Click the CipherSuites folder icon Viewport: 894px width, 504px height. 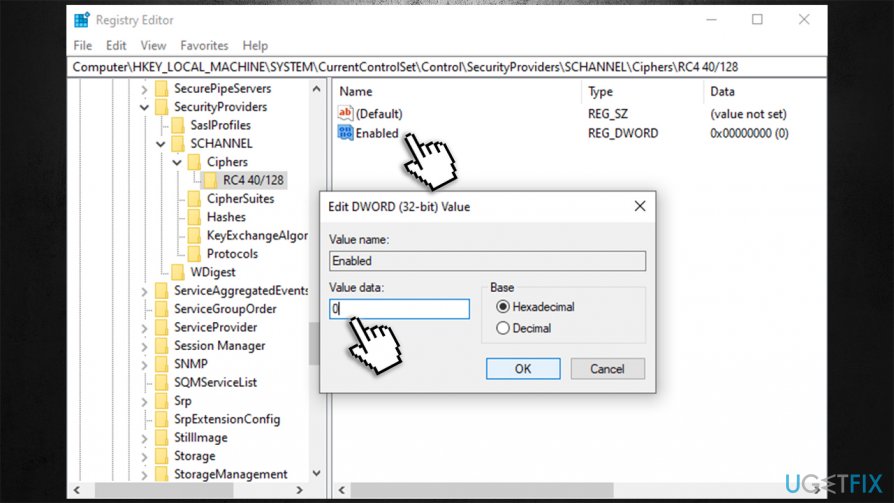click(194, 198)
